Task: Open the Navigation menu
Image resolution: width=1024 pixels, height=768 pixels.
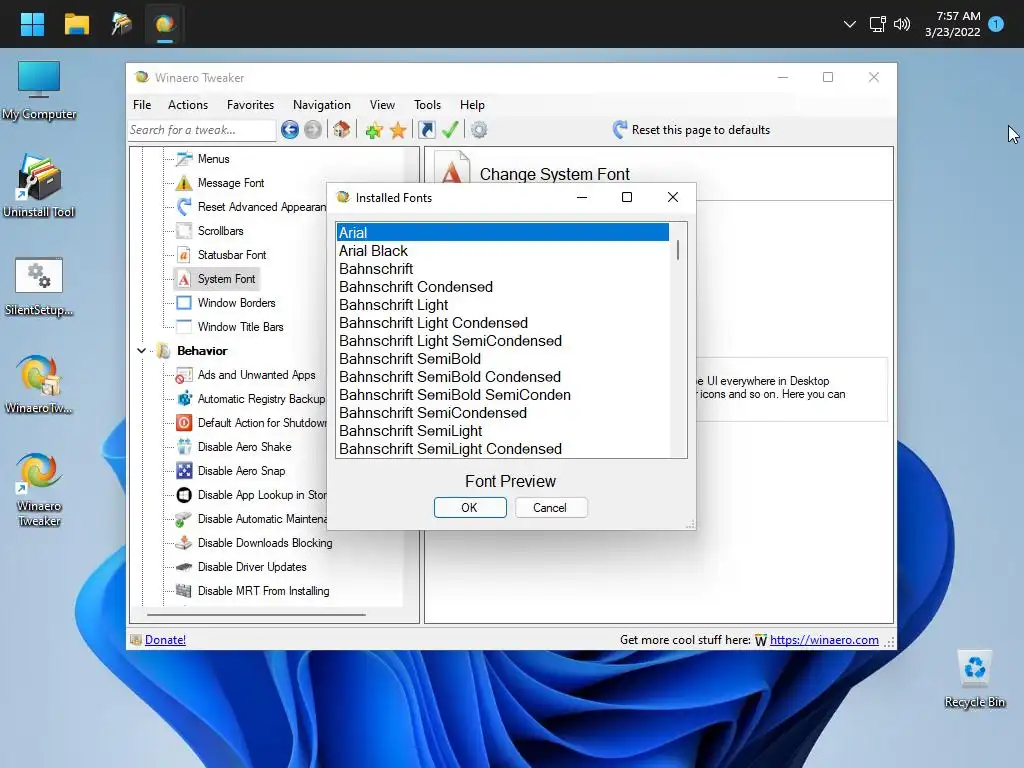Action: tap(321, 104)
